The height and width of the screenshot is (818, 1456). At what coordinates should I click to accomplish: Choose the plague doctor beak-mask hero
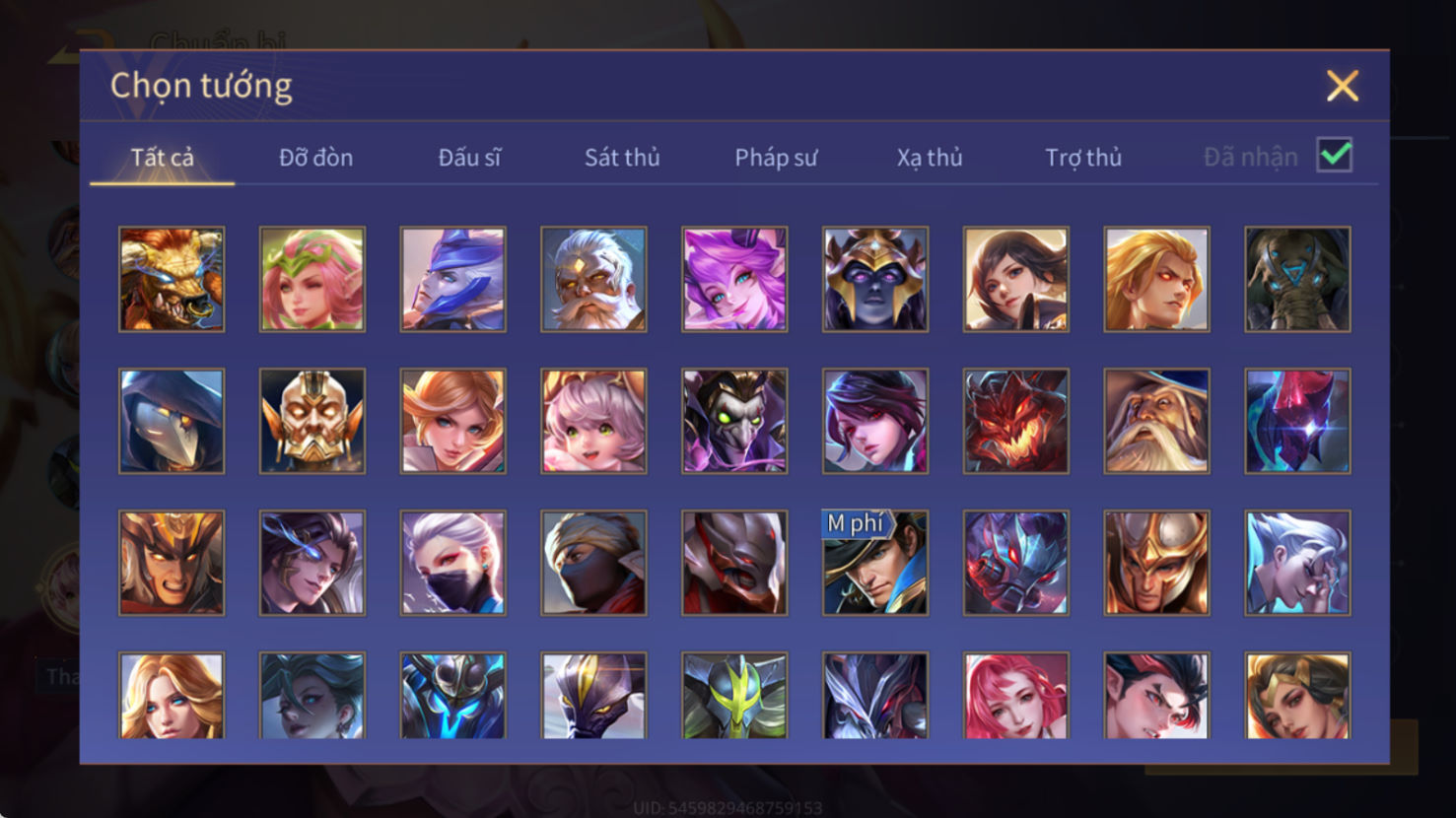tap(172, 421)
